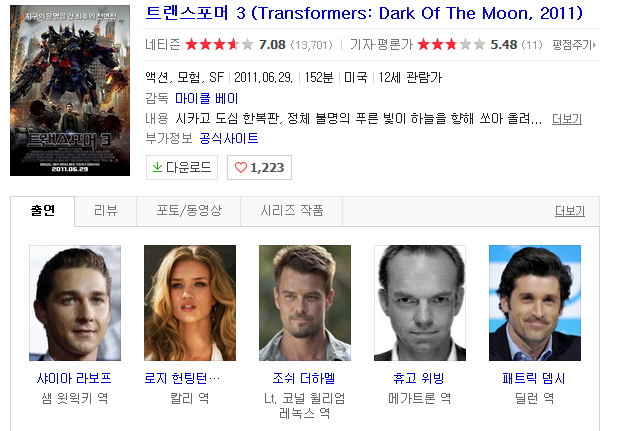617x431 pixels.
Task: Click the Transformers 3 movie poster
Action: coord(70,90)
